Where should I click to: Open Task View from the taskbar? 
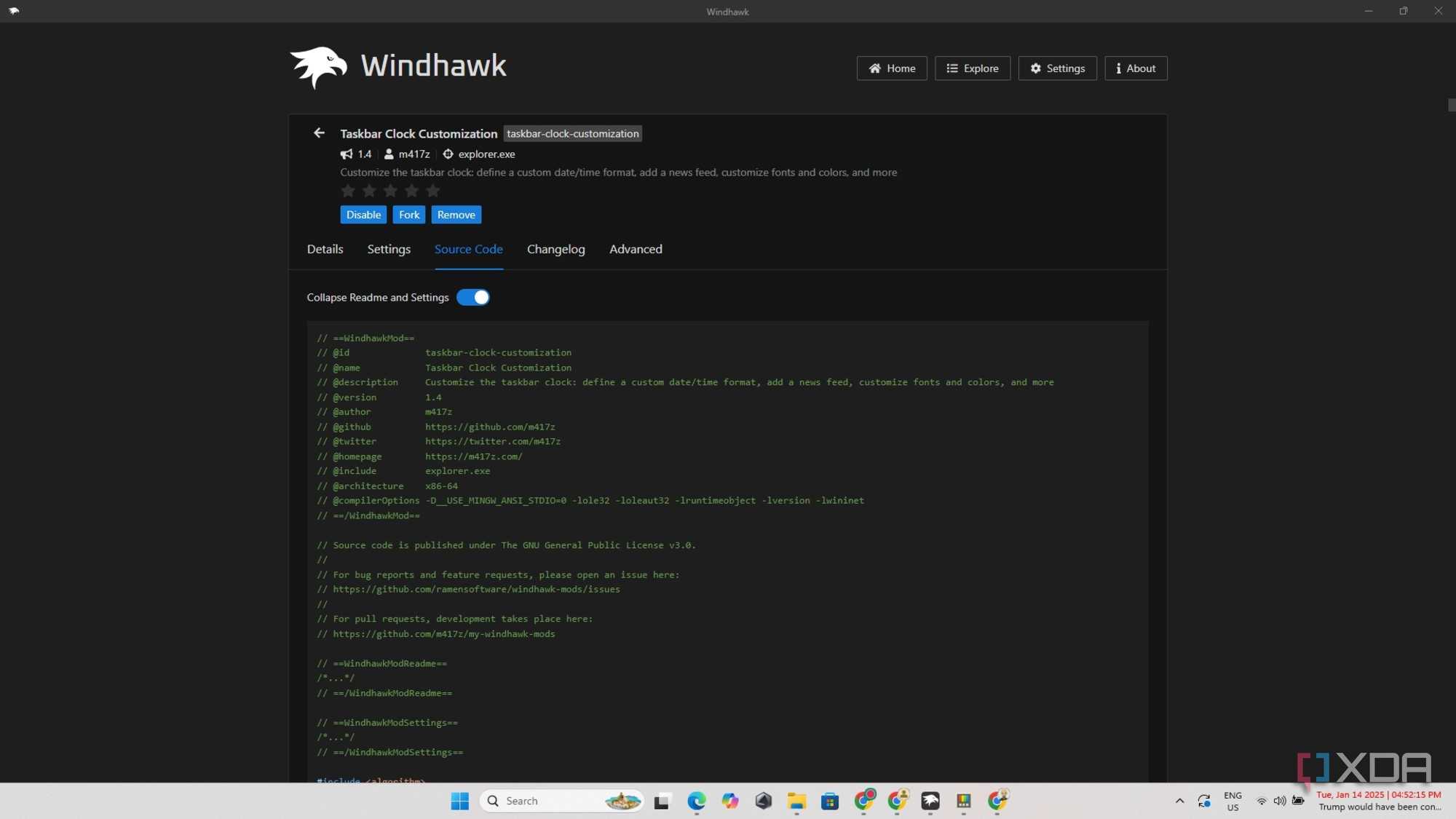[x=662, y=801]
